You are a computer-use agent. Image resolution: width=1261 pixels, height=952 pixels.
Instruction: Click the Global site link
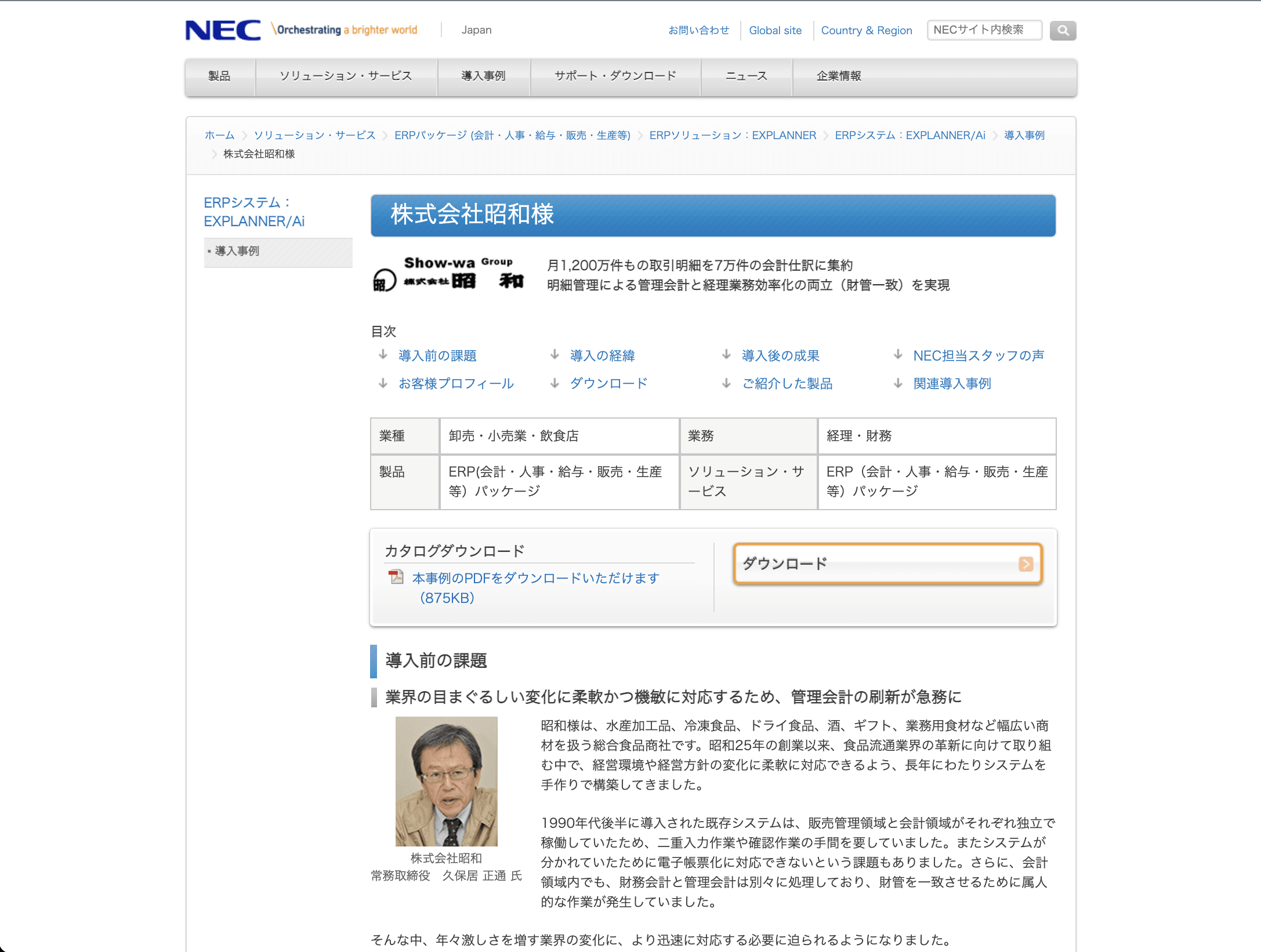tap(775, 30)
